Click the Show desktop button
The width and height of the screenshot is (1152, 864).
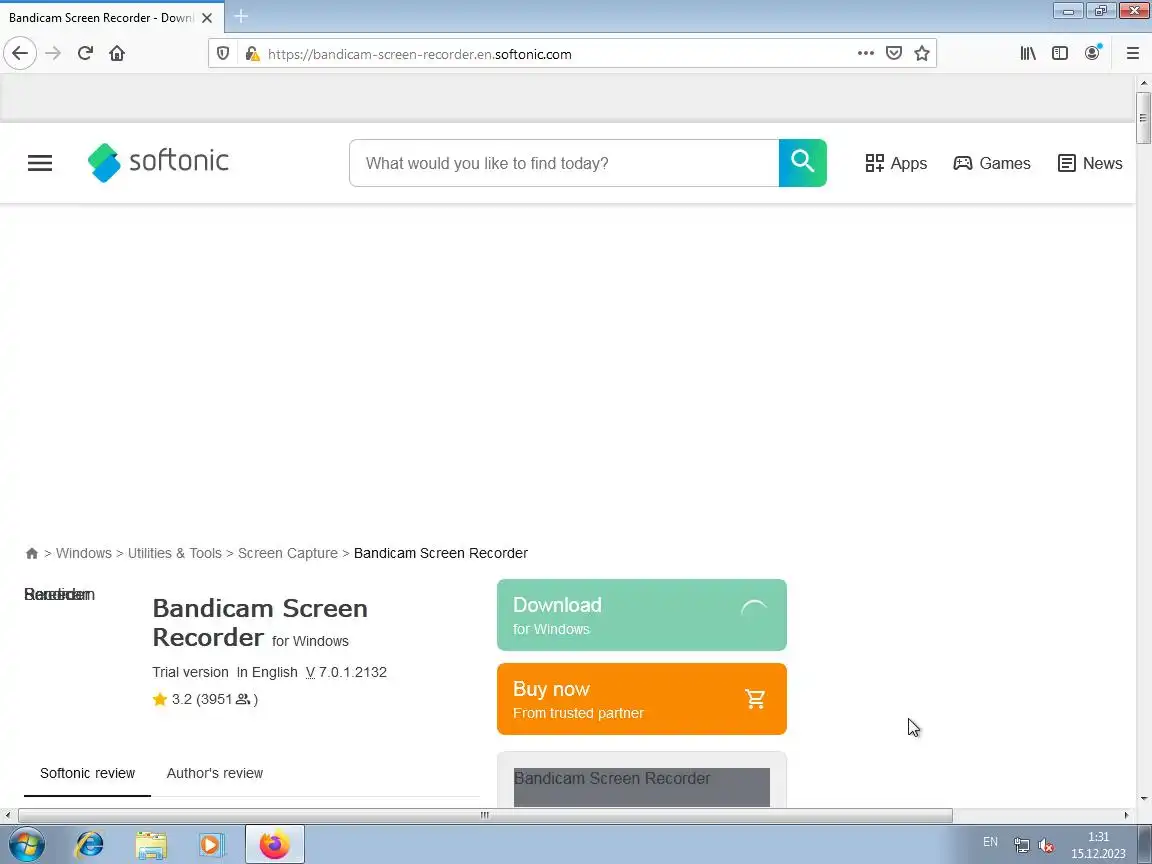pyautogui.click(x=1145, y=844)
